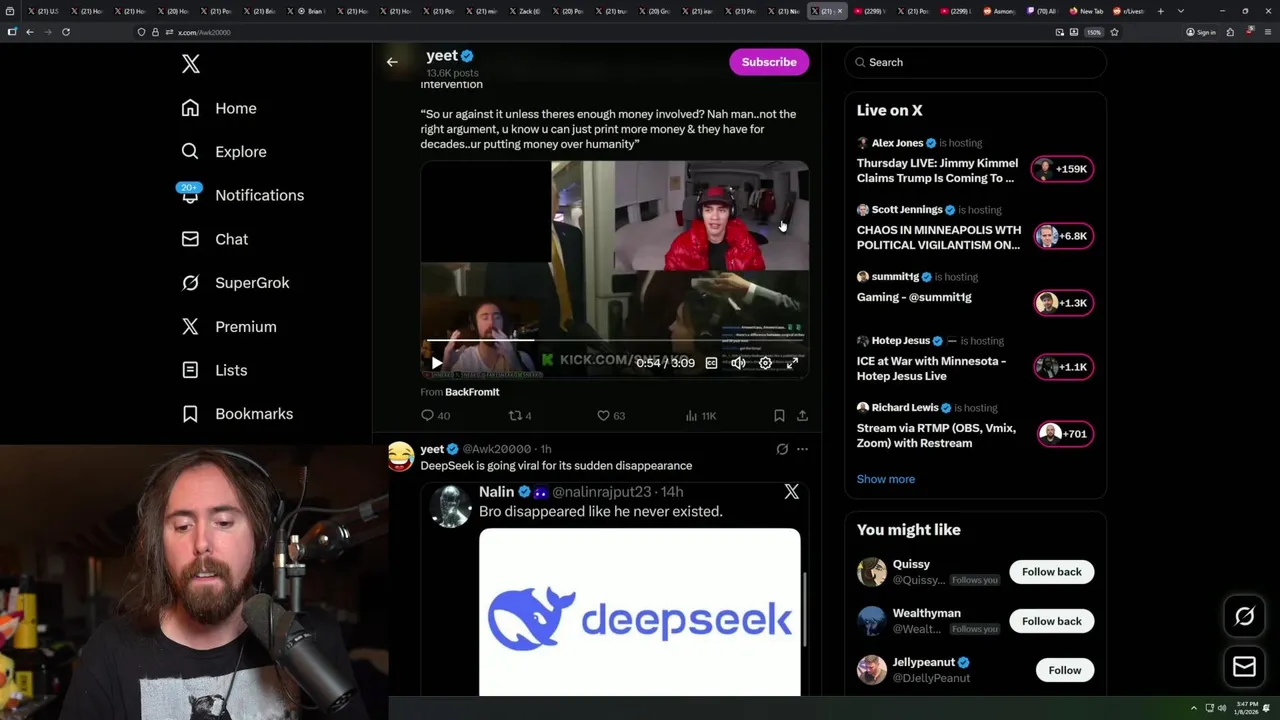Close the active X browser tab
The width and height of the screenshot is (1280, 720).
click(840, 11)
